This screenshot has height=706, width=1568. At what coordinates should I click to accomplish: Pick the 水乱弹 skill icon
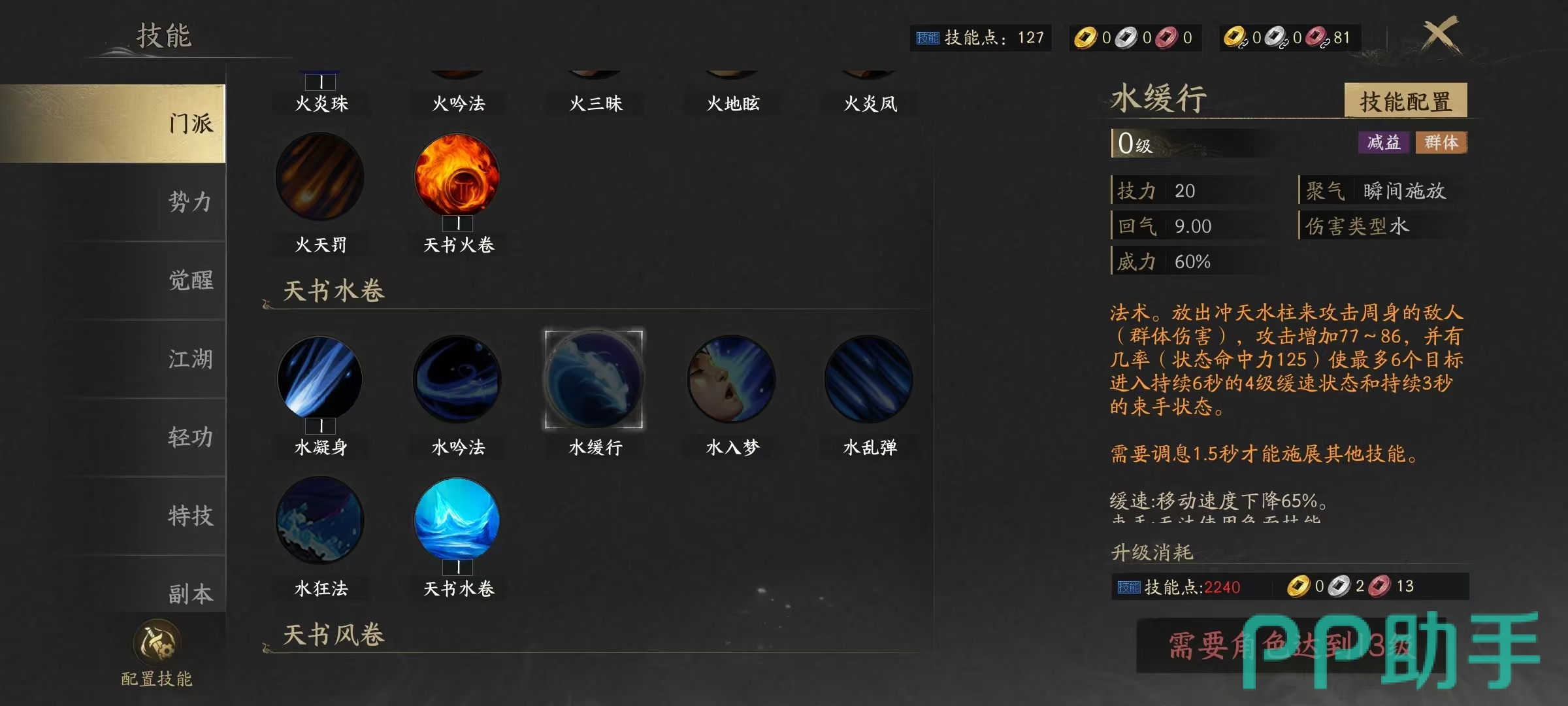click(x=869, y=378)
